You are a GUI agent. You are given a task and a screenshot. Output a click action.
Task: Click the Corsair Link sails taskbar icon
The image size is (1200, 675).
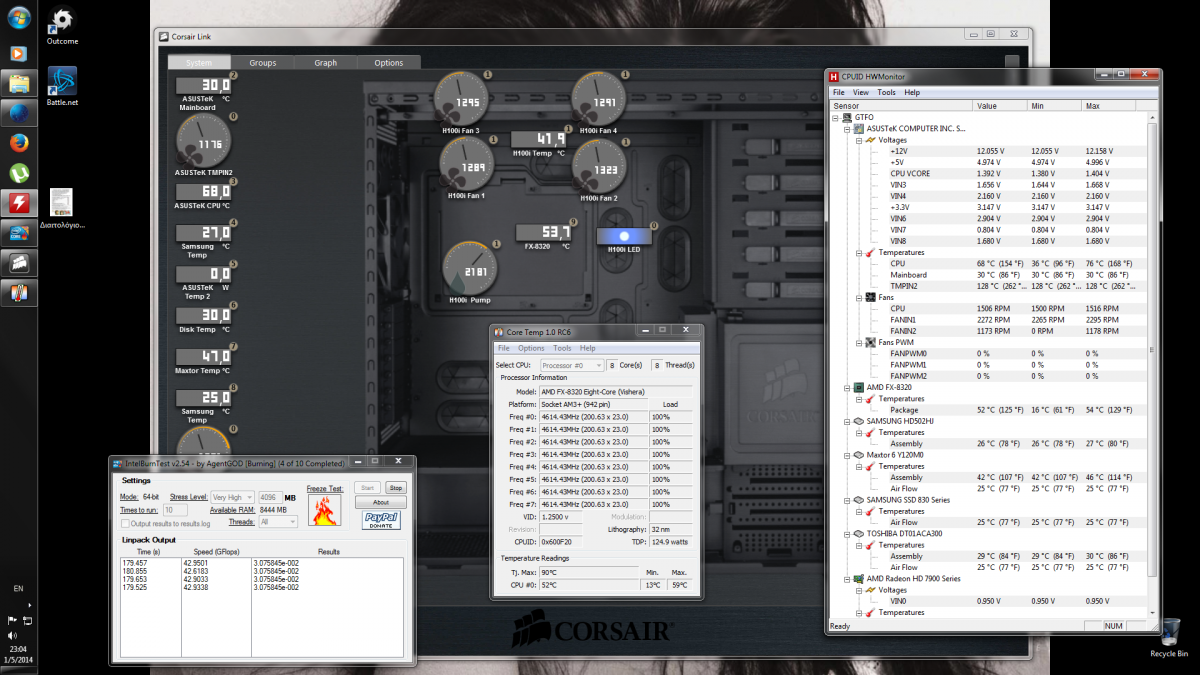pyautogui.click(x=19, y=263)
